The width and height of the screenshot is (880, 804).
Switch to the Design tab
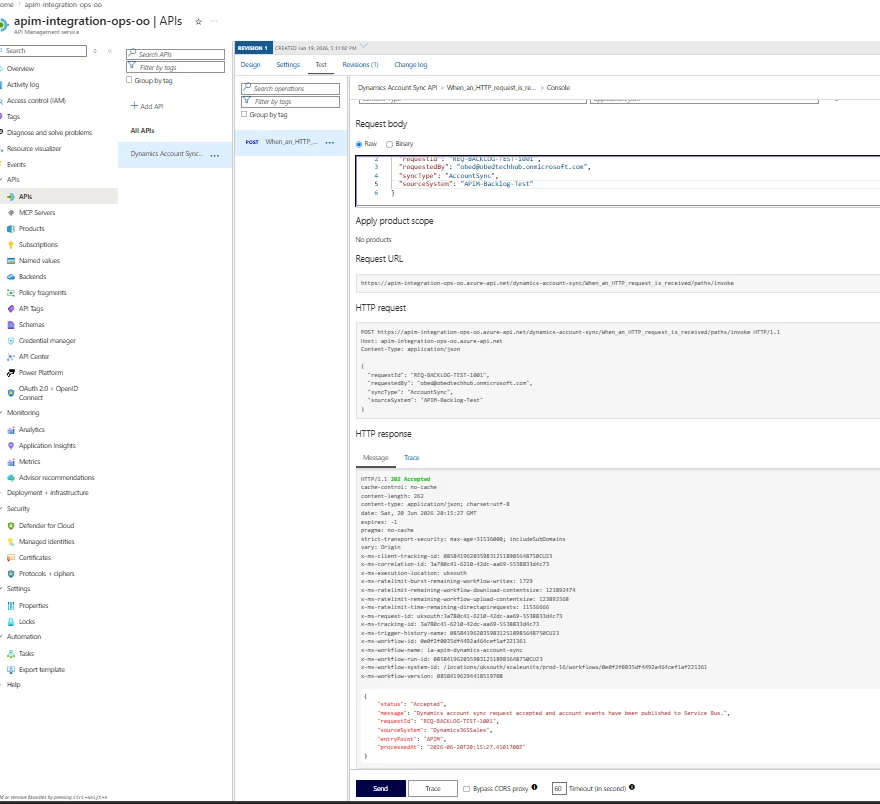click(x=250, y=65)
